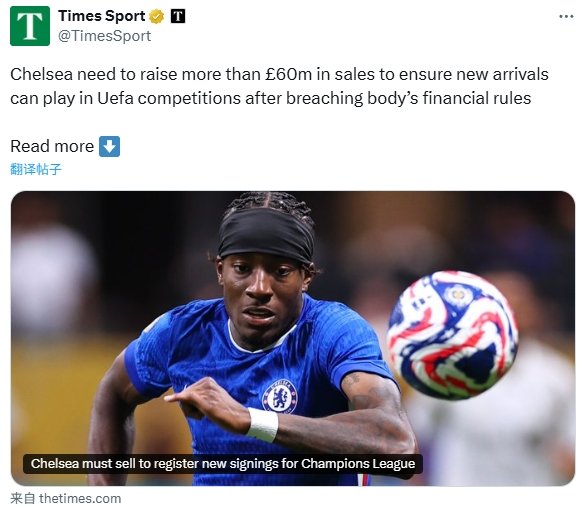This screenshot has width=588, height=517.
Task: Open the Times Sport profile avatar
Action: (30, 26)
